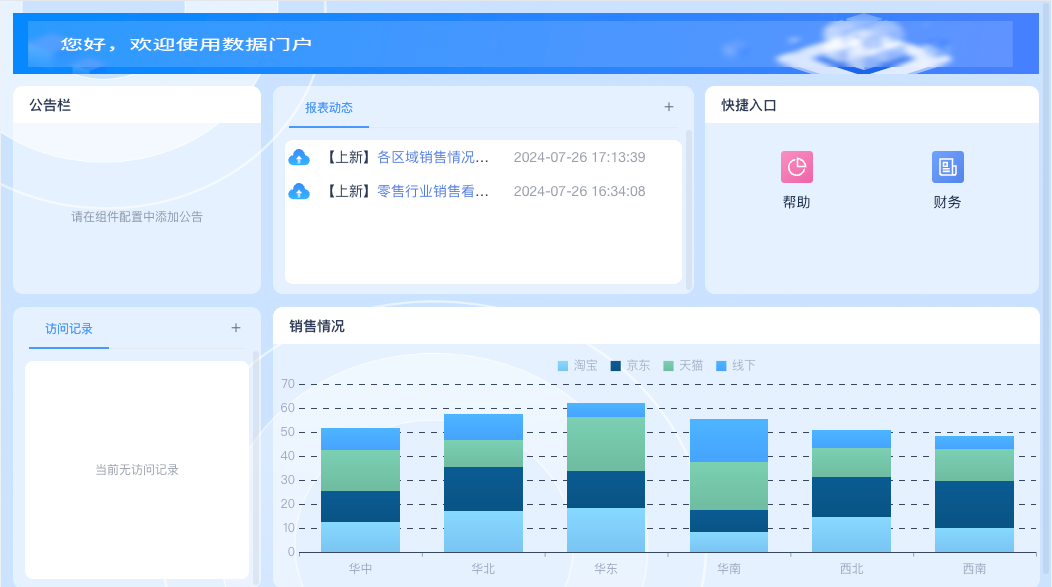Open report link 各区域销售情况...

(x=433, y=157)
